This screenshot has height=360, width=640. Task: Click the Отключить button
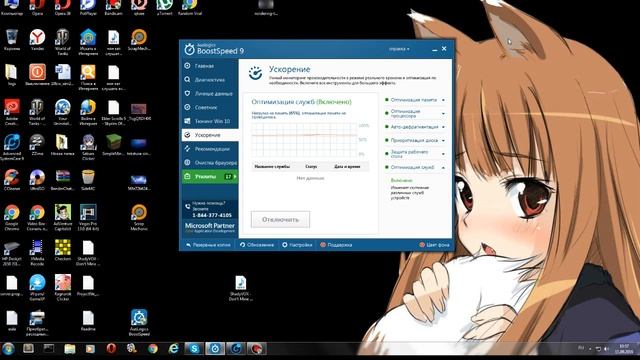280,220
